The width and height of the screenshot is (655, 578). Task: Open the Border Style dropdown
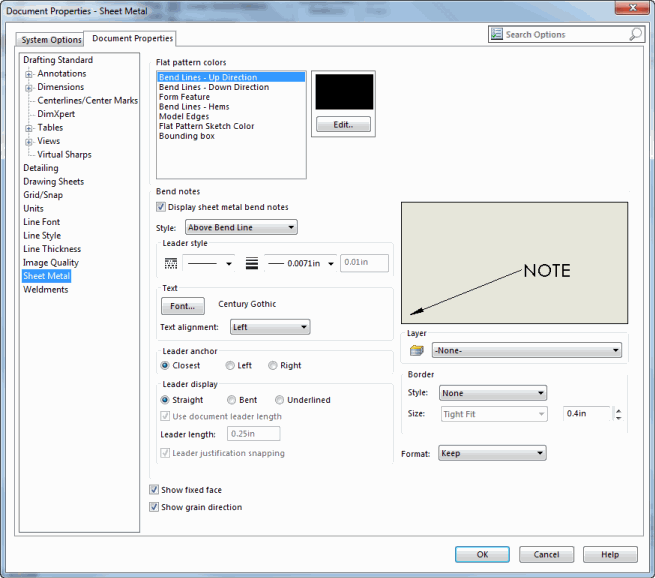click(x=493, y=393)
